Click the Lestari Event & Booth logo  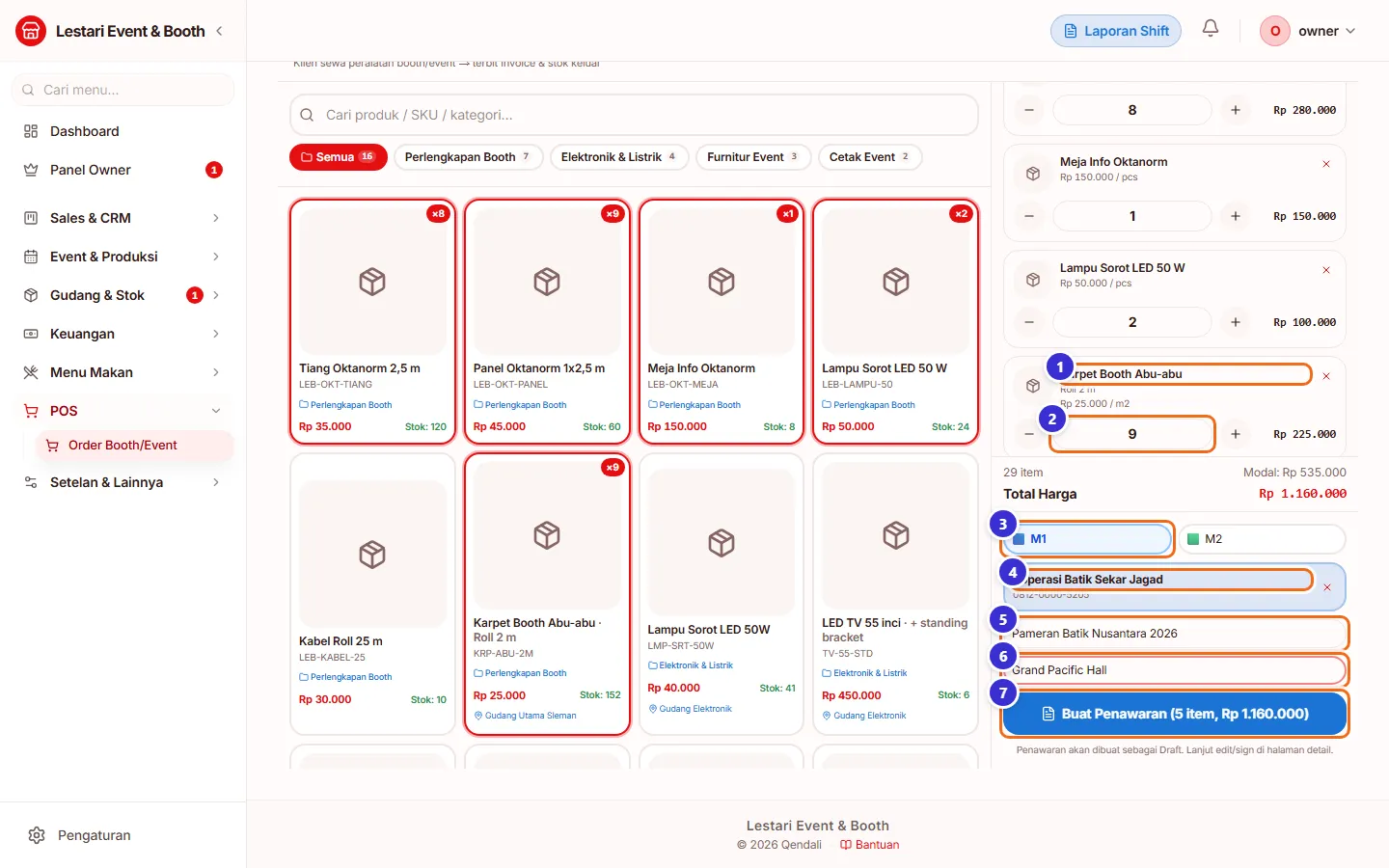coord(31,31)
